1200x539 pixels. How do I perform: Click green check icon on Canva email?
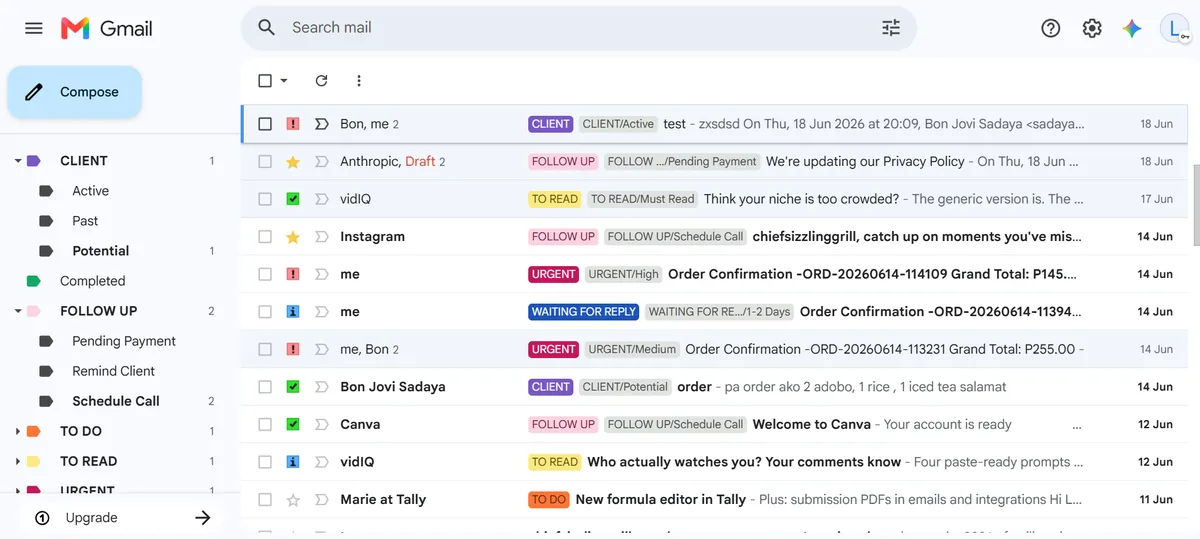[x=293, y=424]
